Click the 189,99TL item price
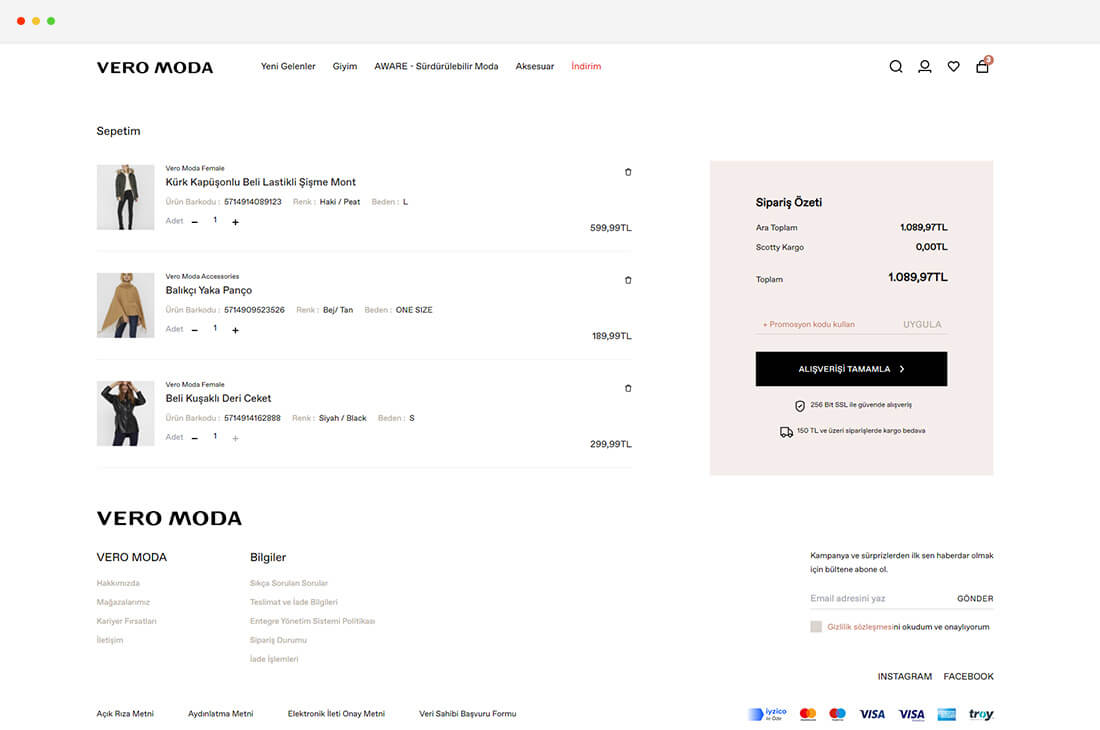The image size is (1100, 730). 611,336
